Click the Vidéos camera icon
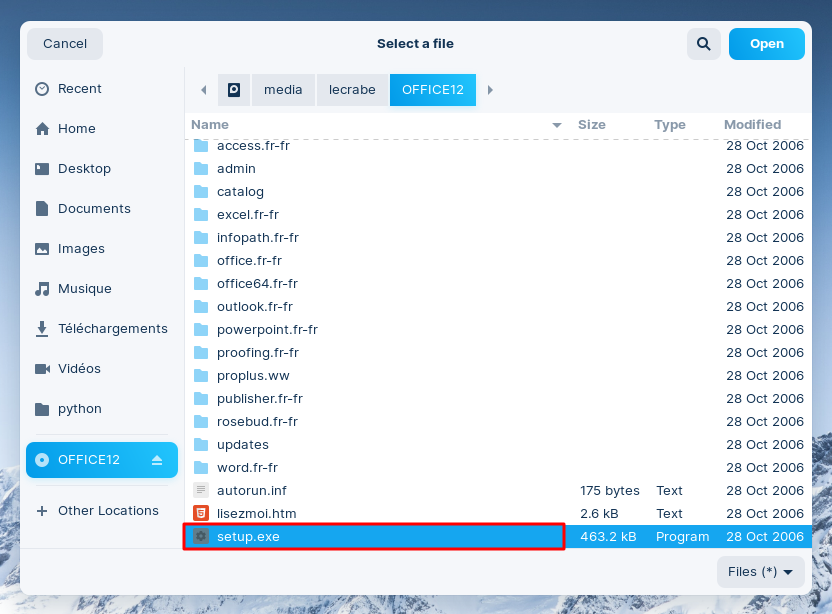This screenshot has height=614, width=832. point(42,369)
